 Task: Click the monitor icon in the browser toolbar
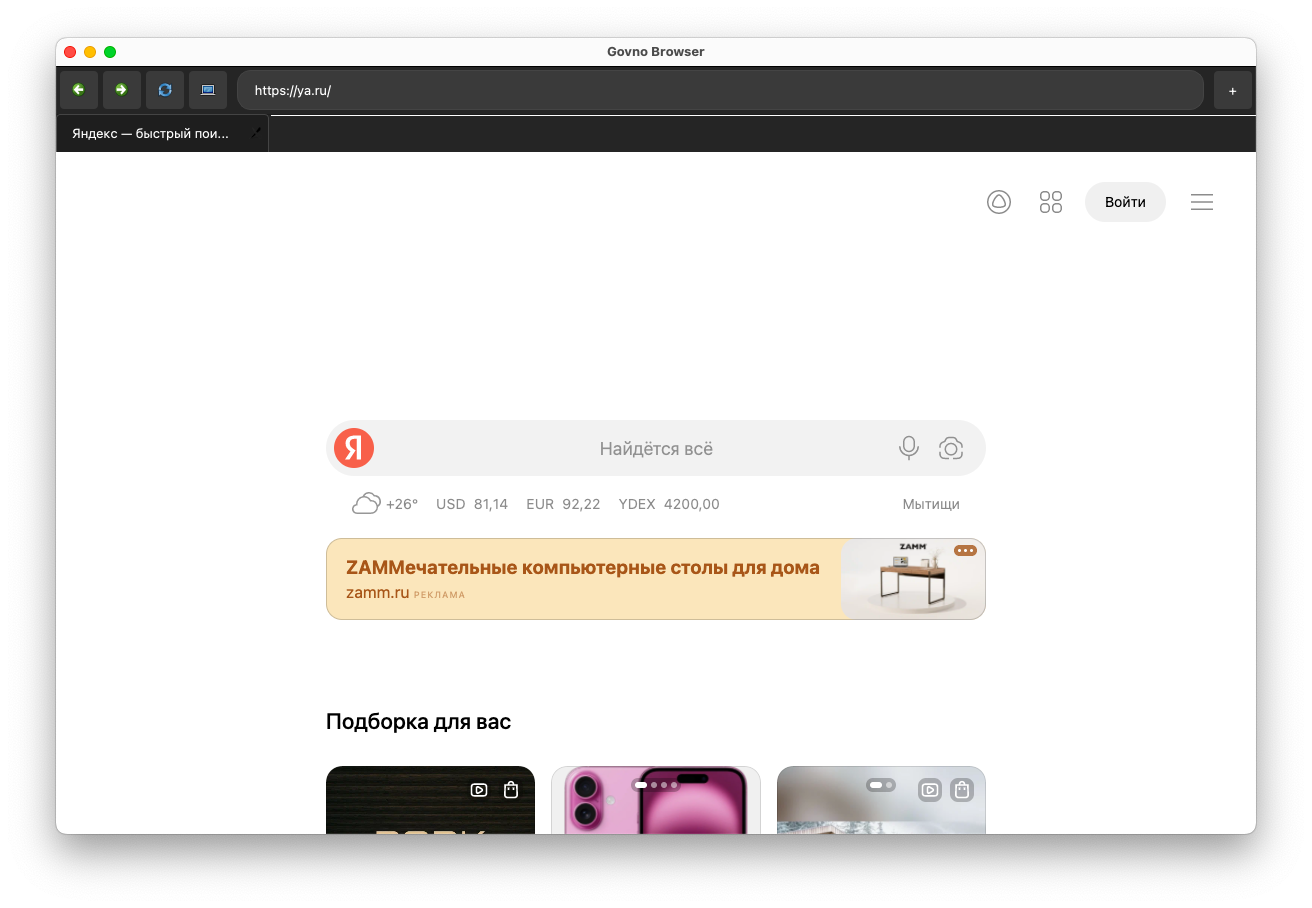click(208, 90)
